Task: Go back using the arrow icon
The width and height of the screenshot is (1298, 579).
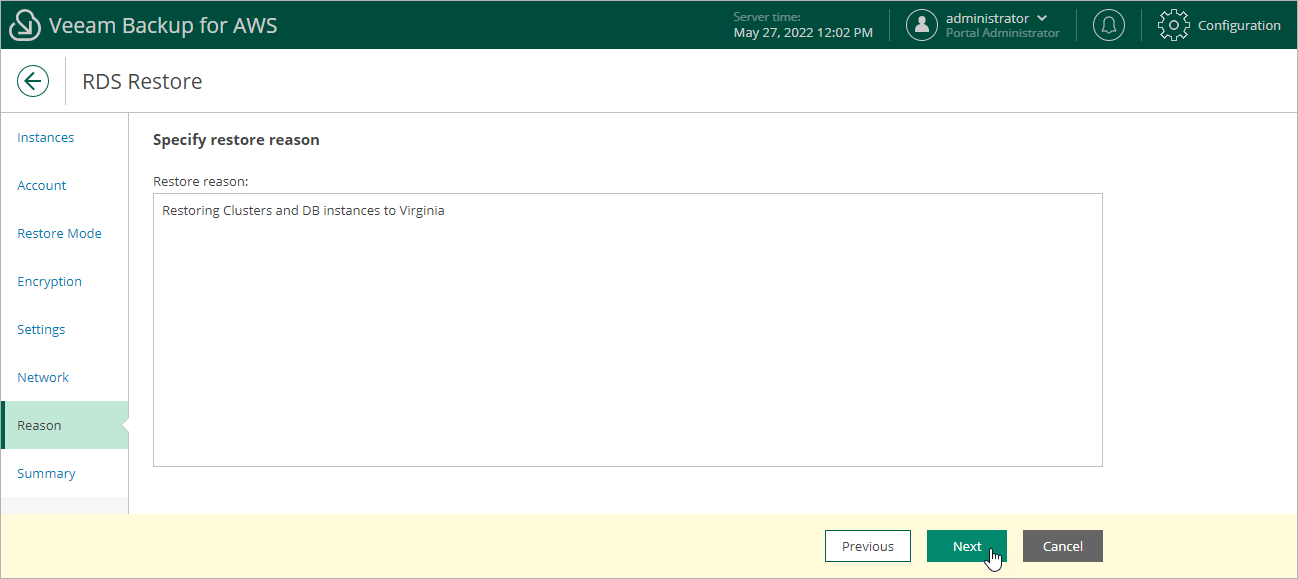Action: click(x=33, y=81)
